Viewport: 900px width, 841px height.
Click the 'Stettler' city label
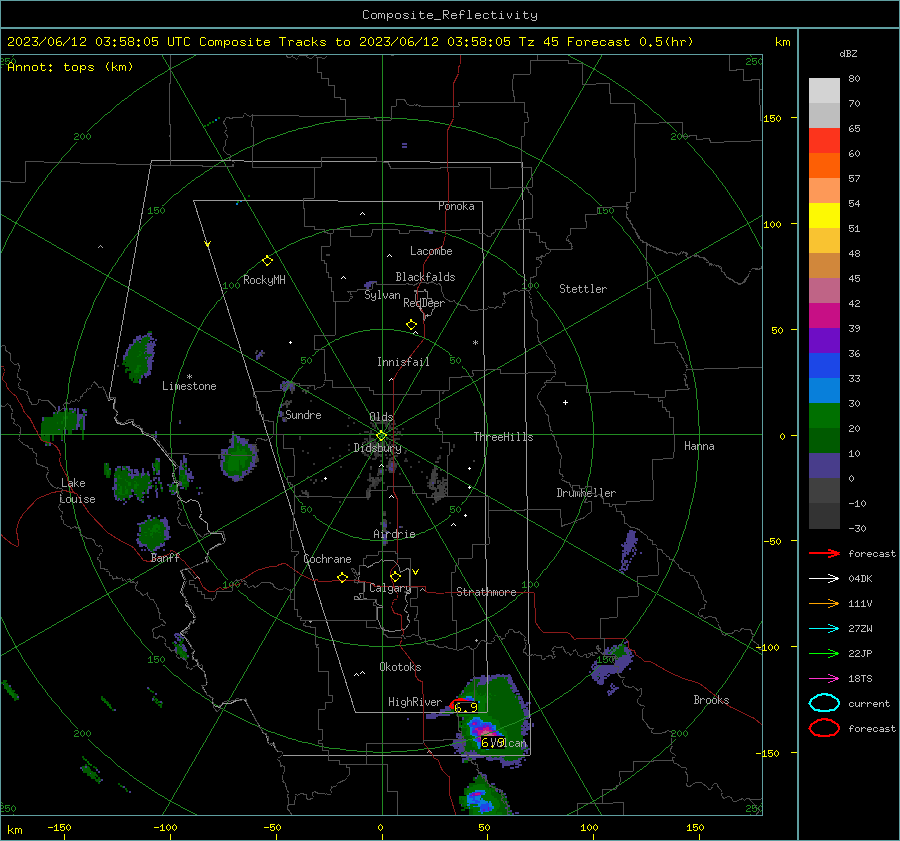point(583,289)
